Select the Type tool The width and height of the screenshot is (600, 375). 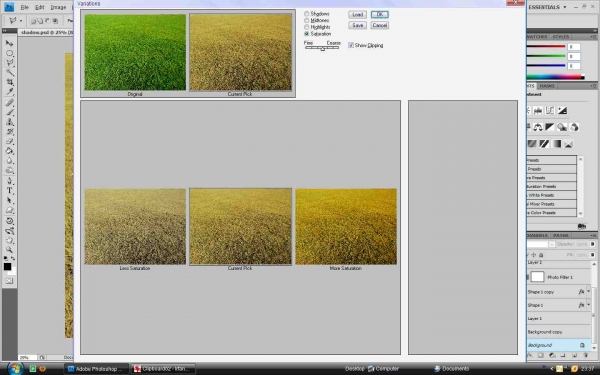10,191
